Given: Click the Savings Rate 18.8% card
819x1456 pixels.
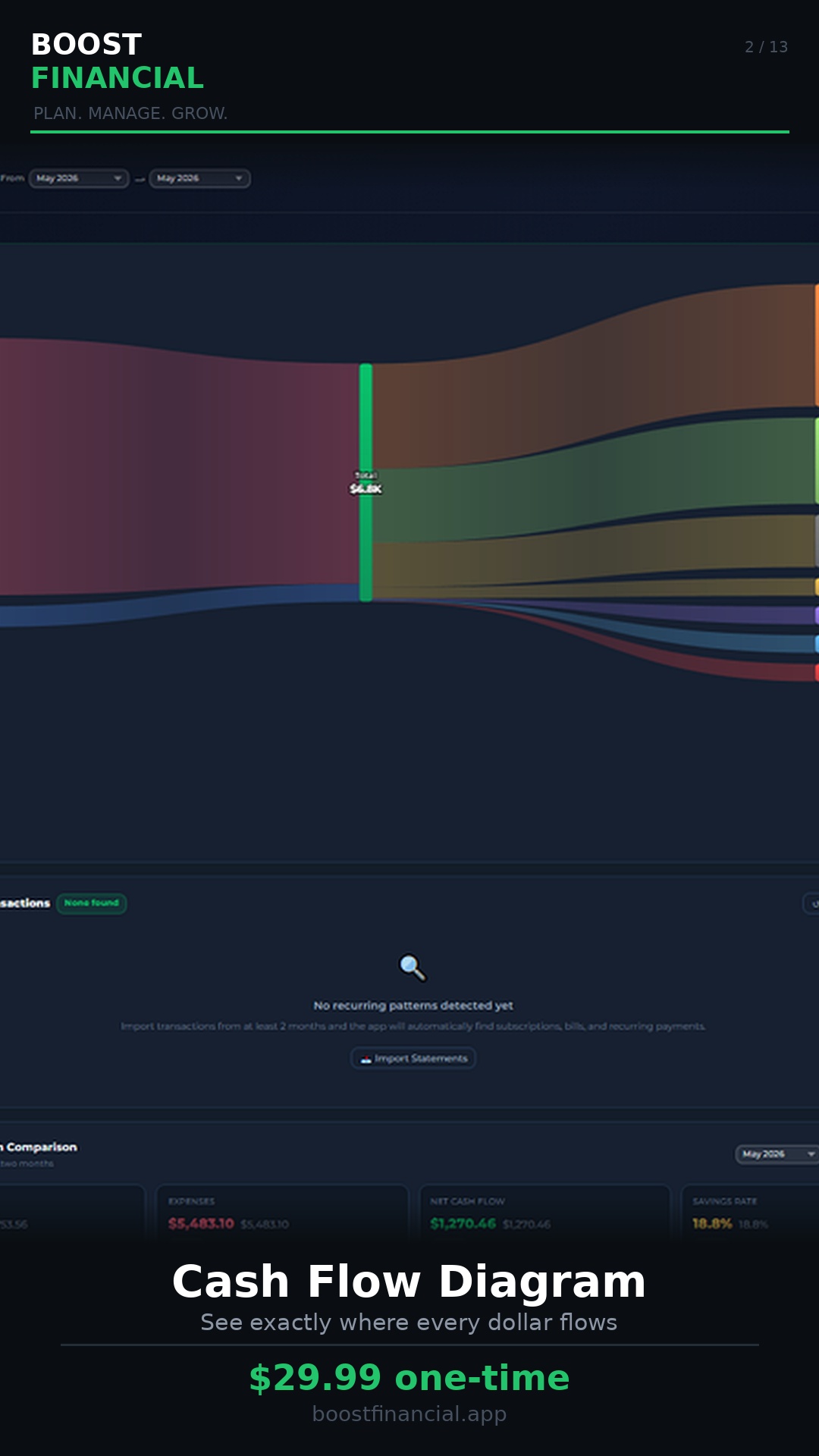Looking at the screenshot, I should pos(750,1212).
